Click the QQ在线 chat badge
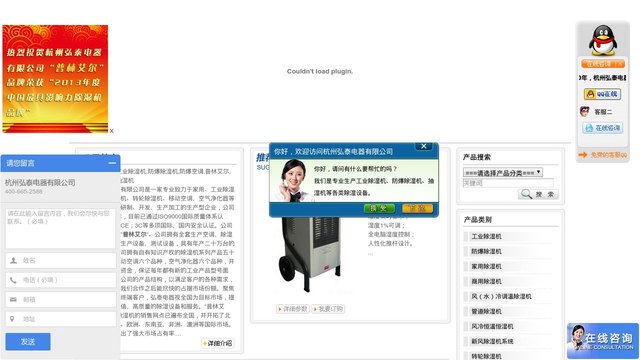 tap(602, 94)
